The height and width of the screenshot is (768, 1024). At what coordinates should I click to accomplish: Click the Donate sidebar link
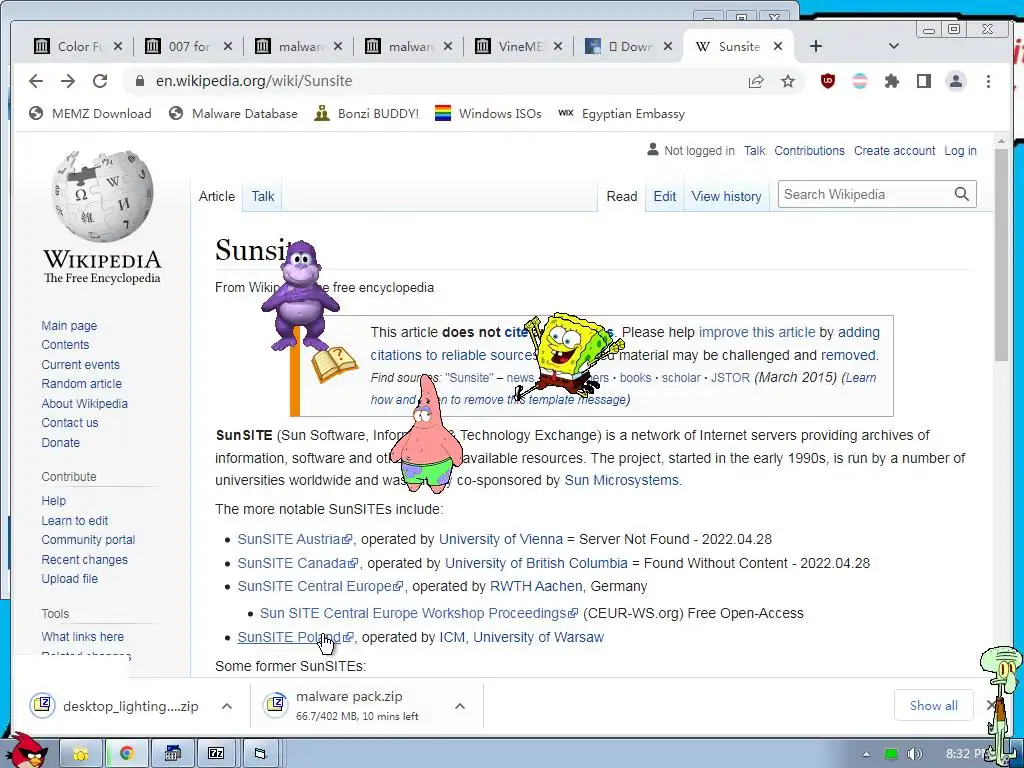pos(61,442)
